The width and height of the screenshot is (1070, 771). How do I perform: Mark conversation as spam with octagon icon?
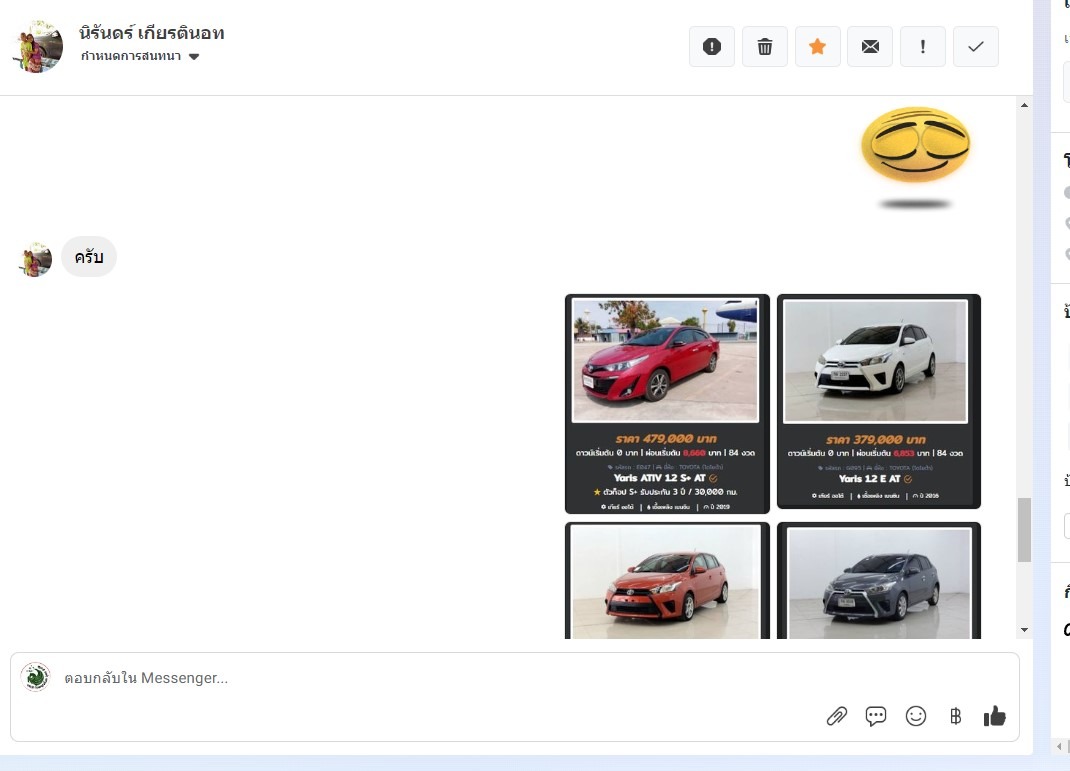coord(712,47)
